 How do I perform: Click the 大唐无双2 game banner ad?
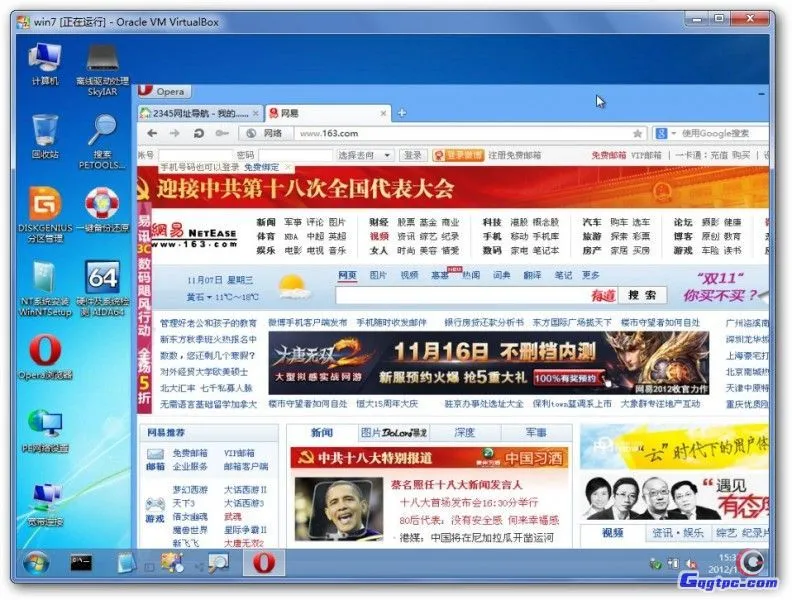tap(488, 363)
